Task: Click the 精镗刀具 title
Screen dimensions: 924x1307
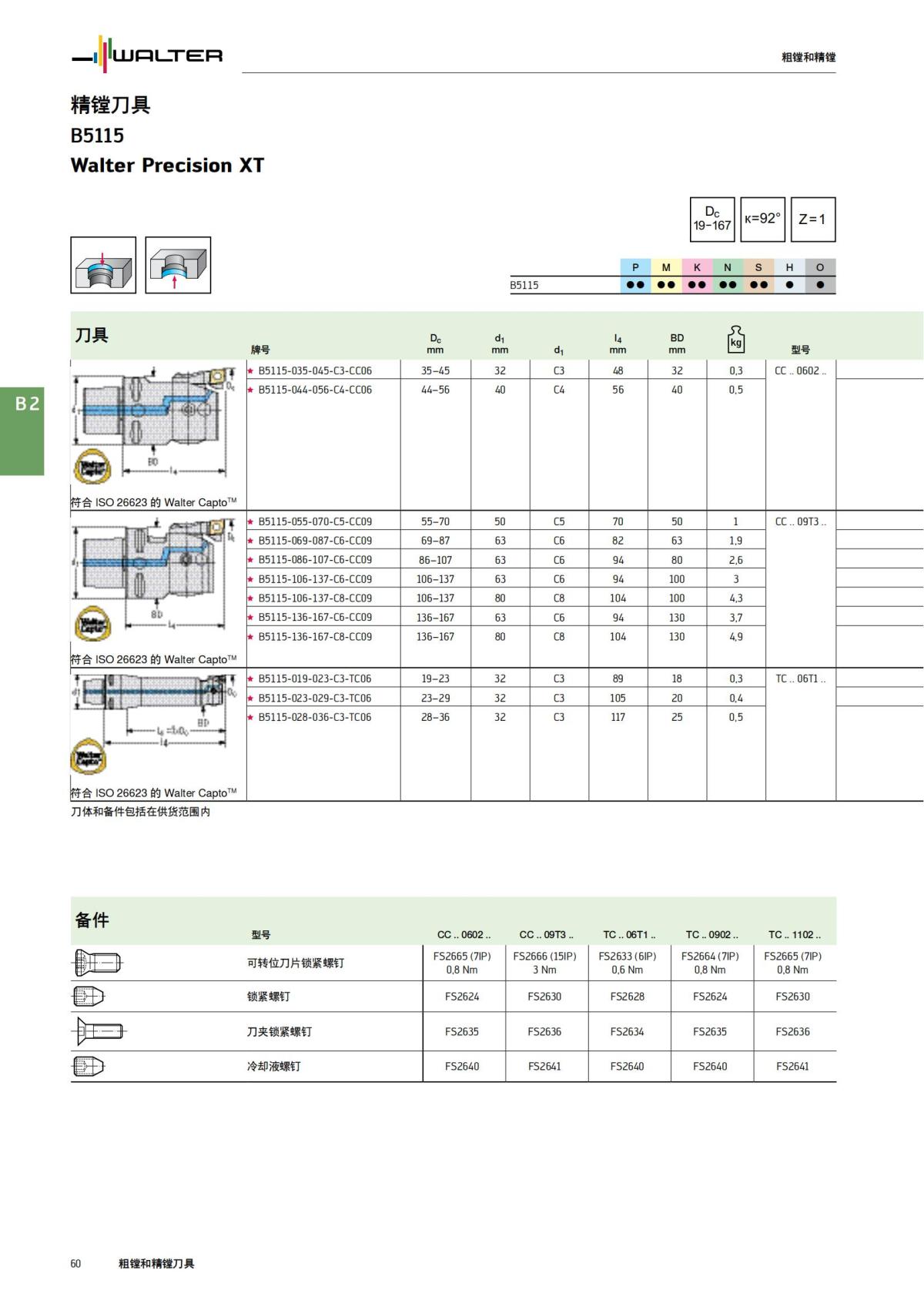Action: click(x=110, y=105)
